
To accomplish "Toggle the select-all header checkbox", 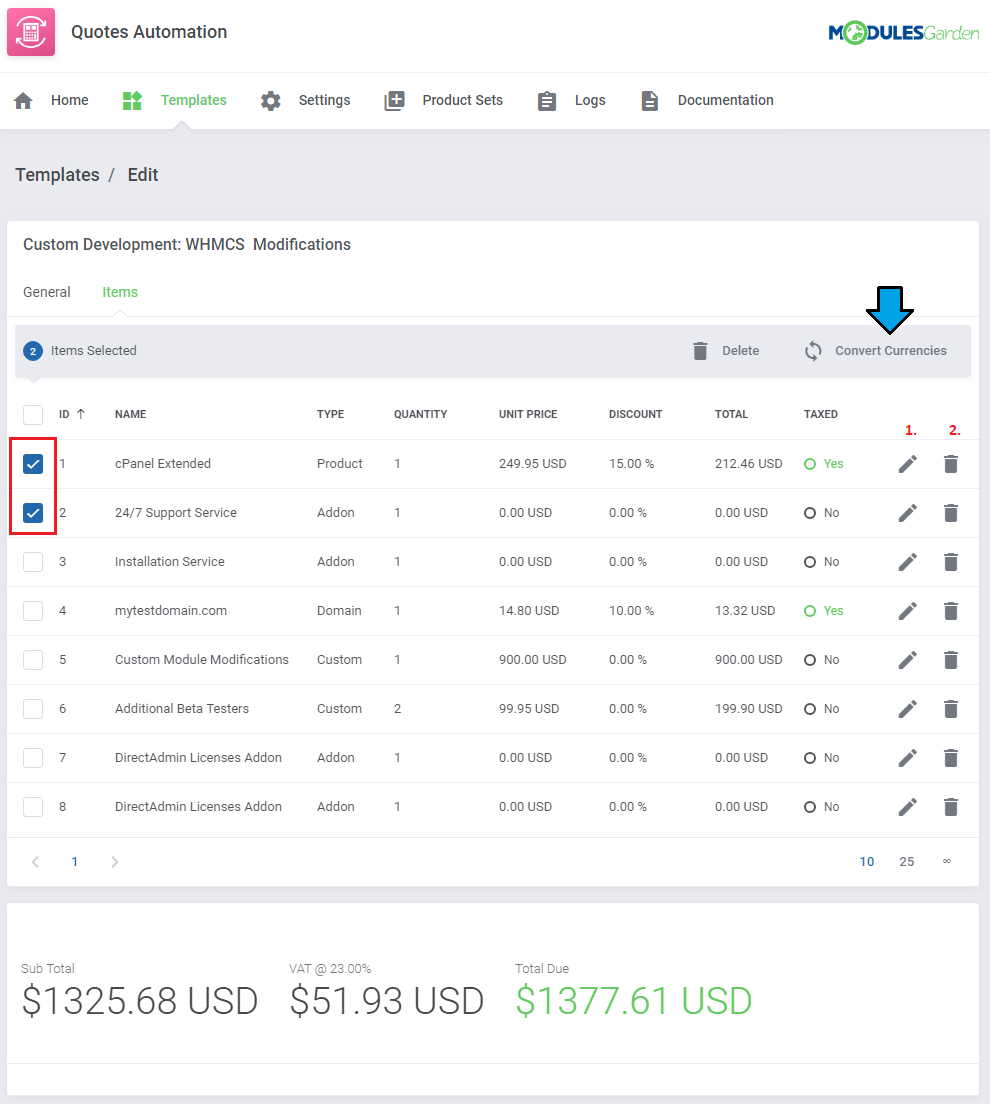I will point(33,415).
